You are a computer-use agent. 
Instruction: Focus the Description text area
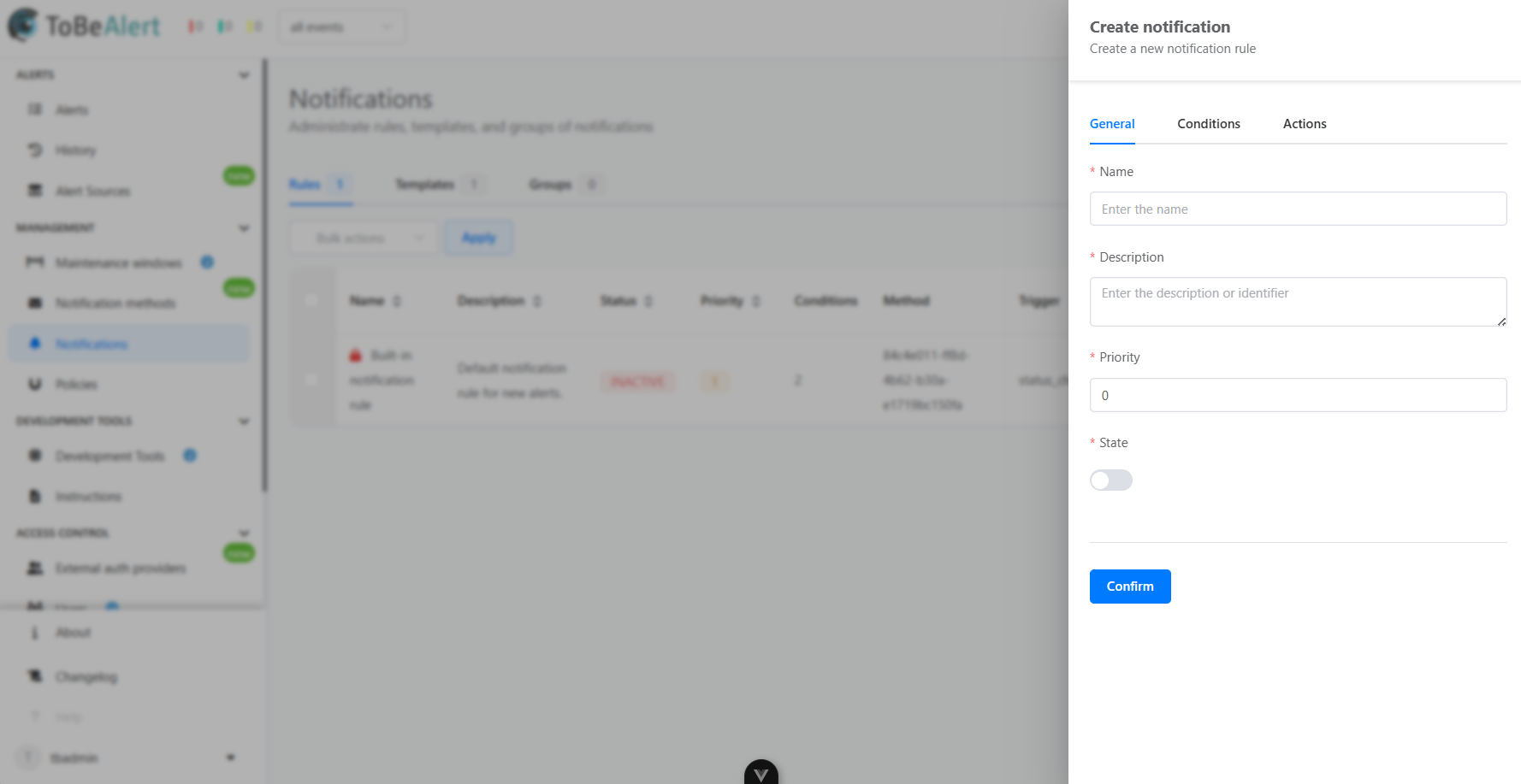1298,302
